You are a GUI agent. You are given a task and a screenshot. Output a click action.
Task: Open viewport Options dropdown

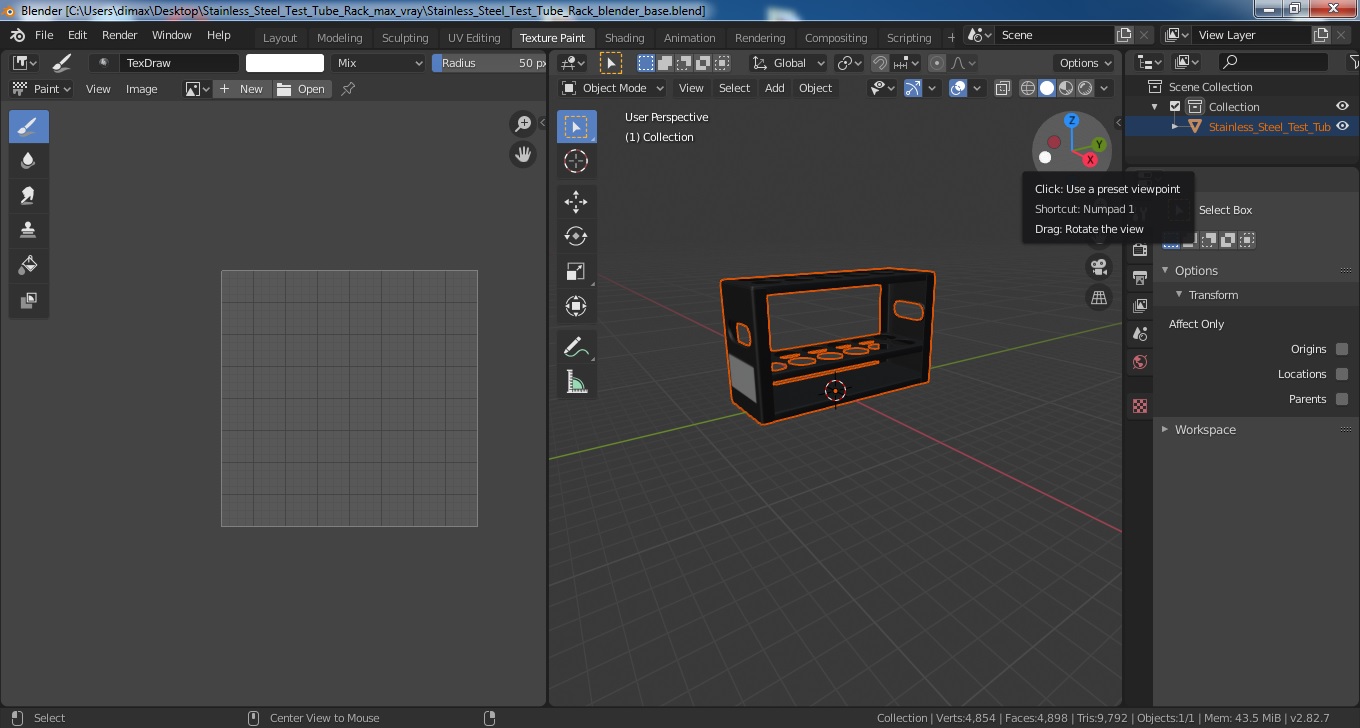click(x=1084, y=63)
